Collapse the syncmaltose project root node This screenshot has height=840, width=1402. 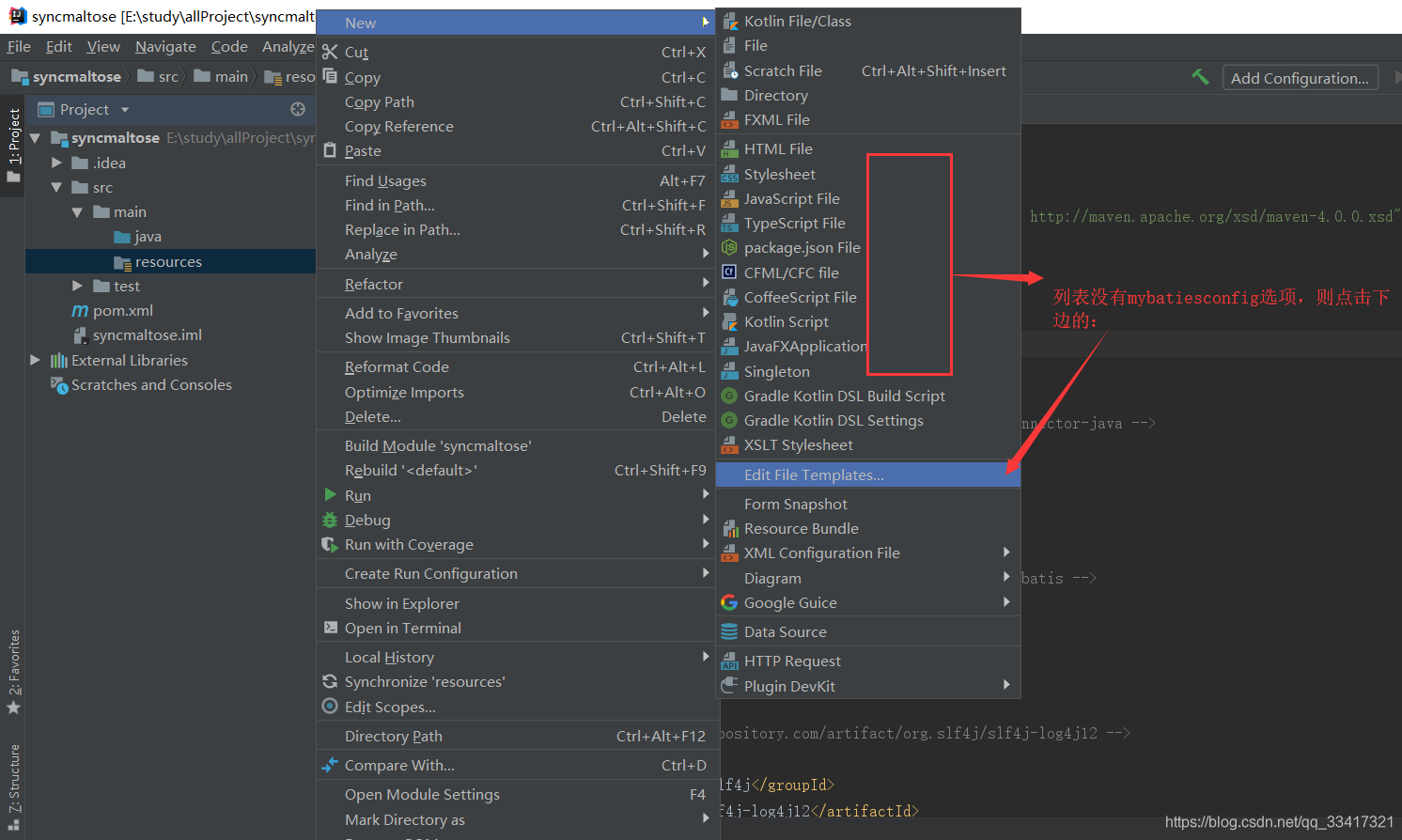click(36, 138)
